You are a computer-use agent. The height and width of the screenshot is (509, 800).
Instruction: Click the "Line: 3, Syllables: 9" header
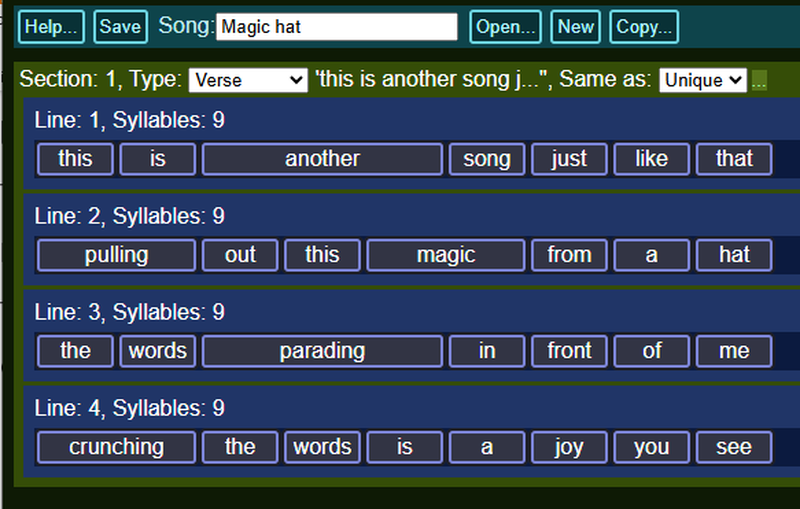(x=130, y=312)
